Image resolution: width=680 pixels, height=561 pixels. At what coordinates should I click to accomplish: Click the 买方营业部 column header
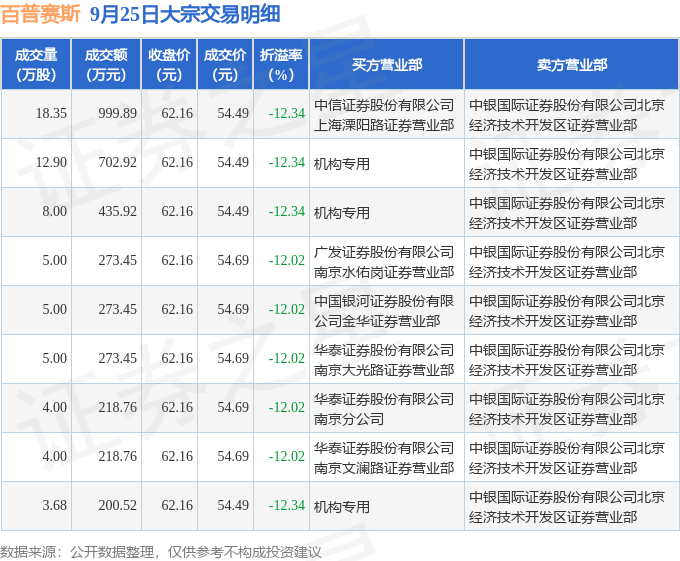[x=386, y=65]
